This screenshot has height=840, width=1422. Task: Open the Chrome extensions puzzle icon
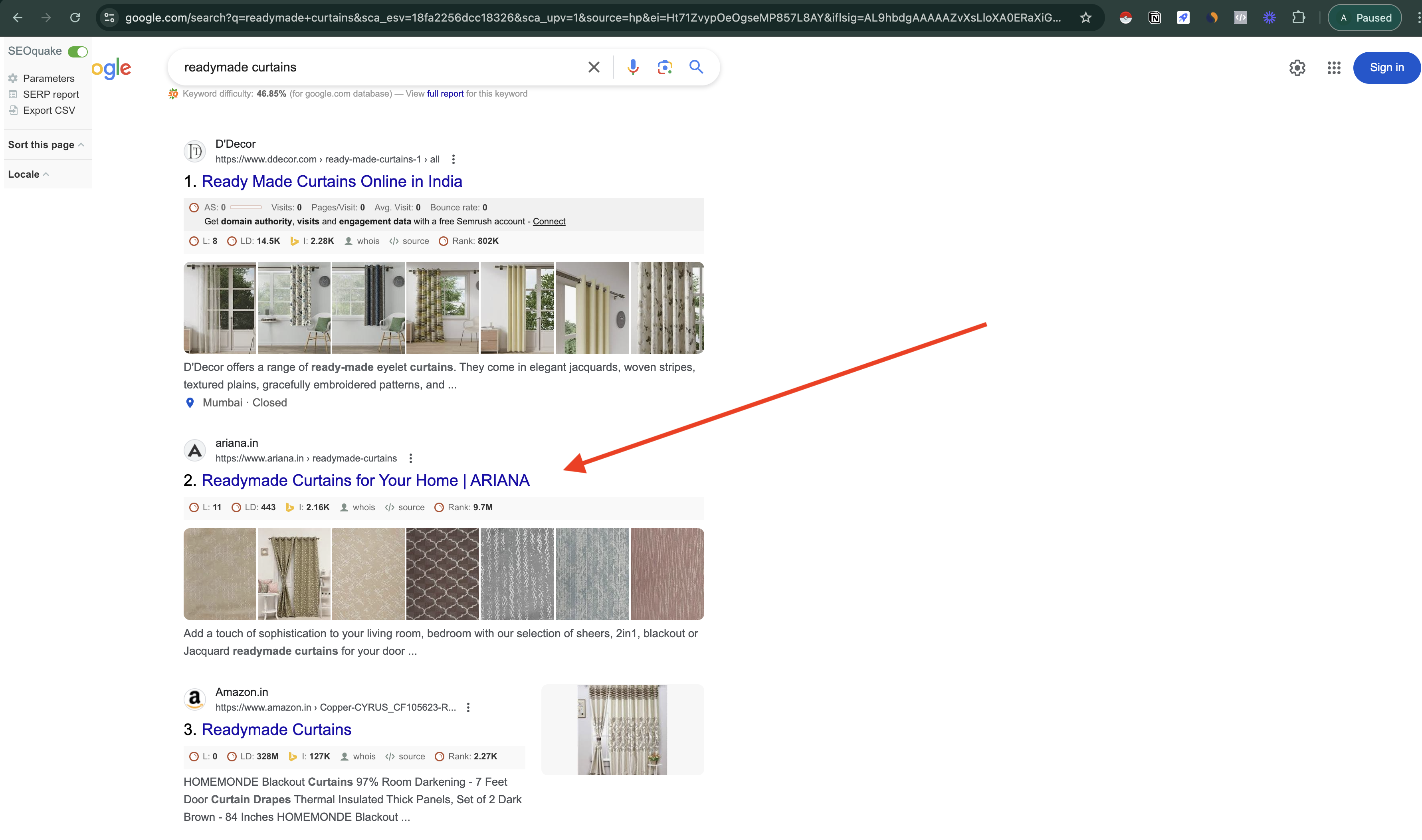[1298, 18]
